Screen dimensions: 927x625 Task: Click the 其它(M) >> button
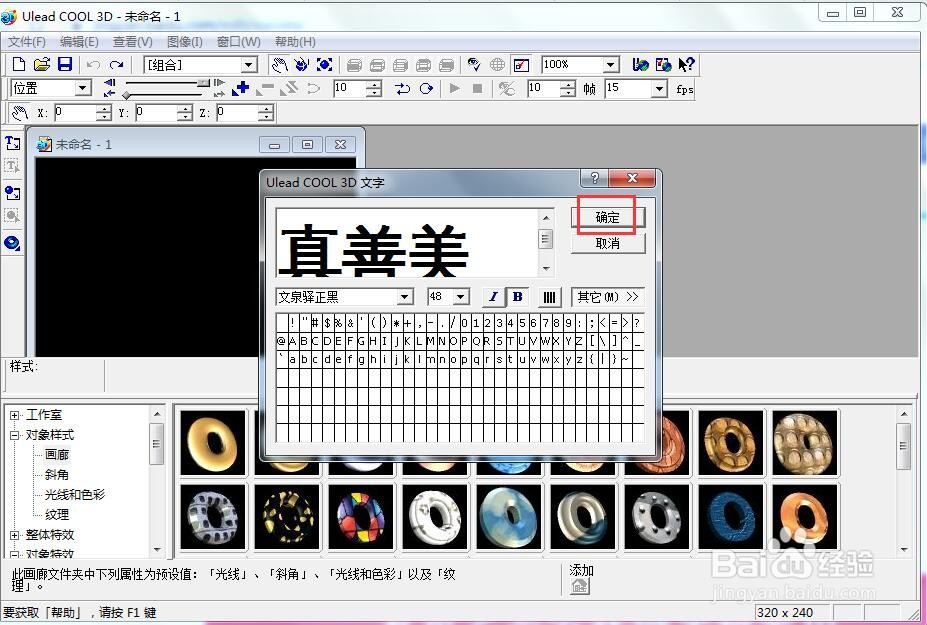click(608, 297)
